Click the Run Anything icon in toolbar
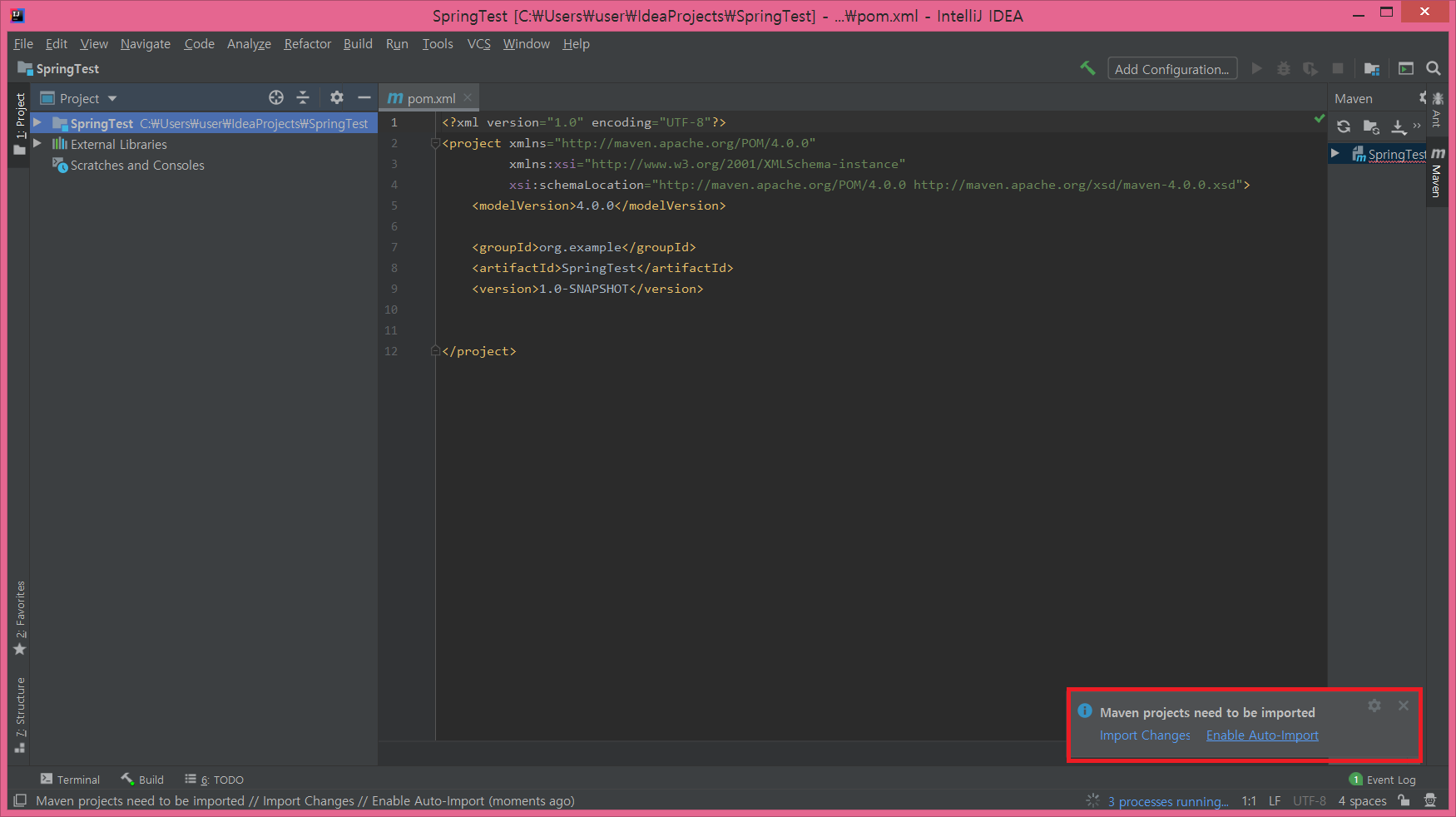1456x817 pixels. coord(1406,68)
